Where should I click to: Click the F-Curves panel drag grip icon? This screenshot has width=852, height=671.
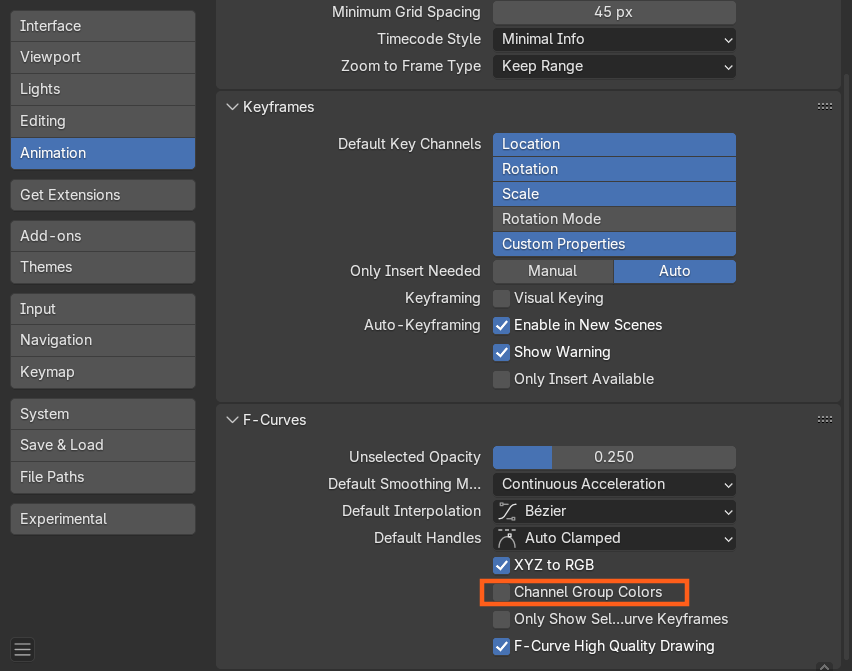[x=824, y=420]
